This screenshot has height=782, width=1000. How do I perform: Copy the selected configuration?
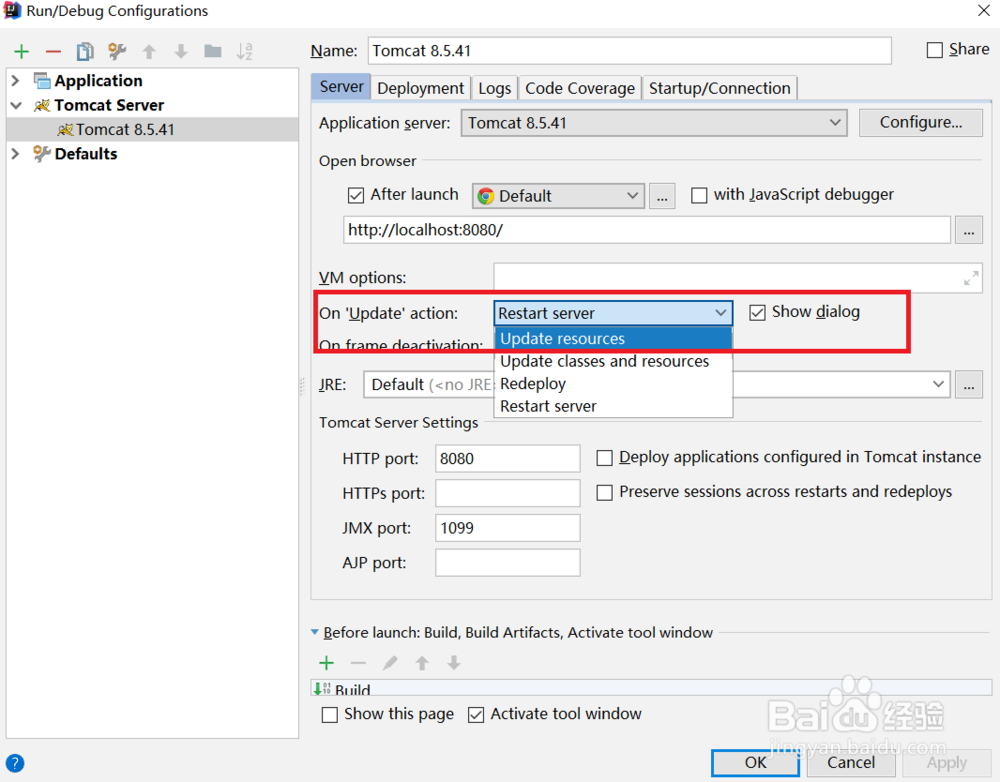85,52
